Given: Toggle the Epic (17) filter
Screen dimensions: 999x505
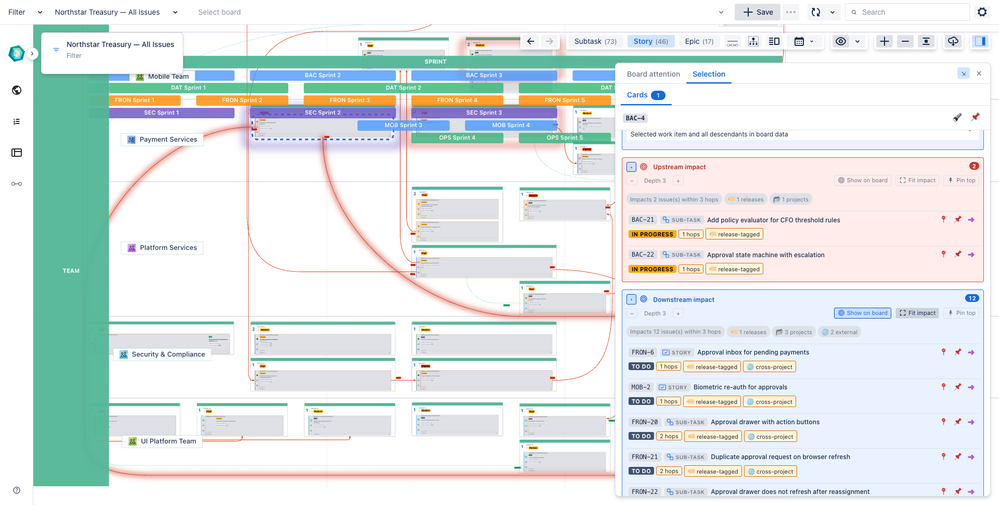Looking at the screenshot, I should pyautogui.click(x=699, y=41).
